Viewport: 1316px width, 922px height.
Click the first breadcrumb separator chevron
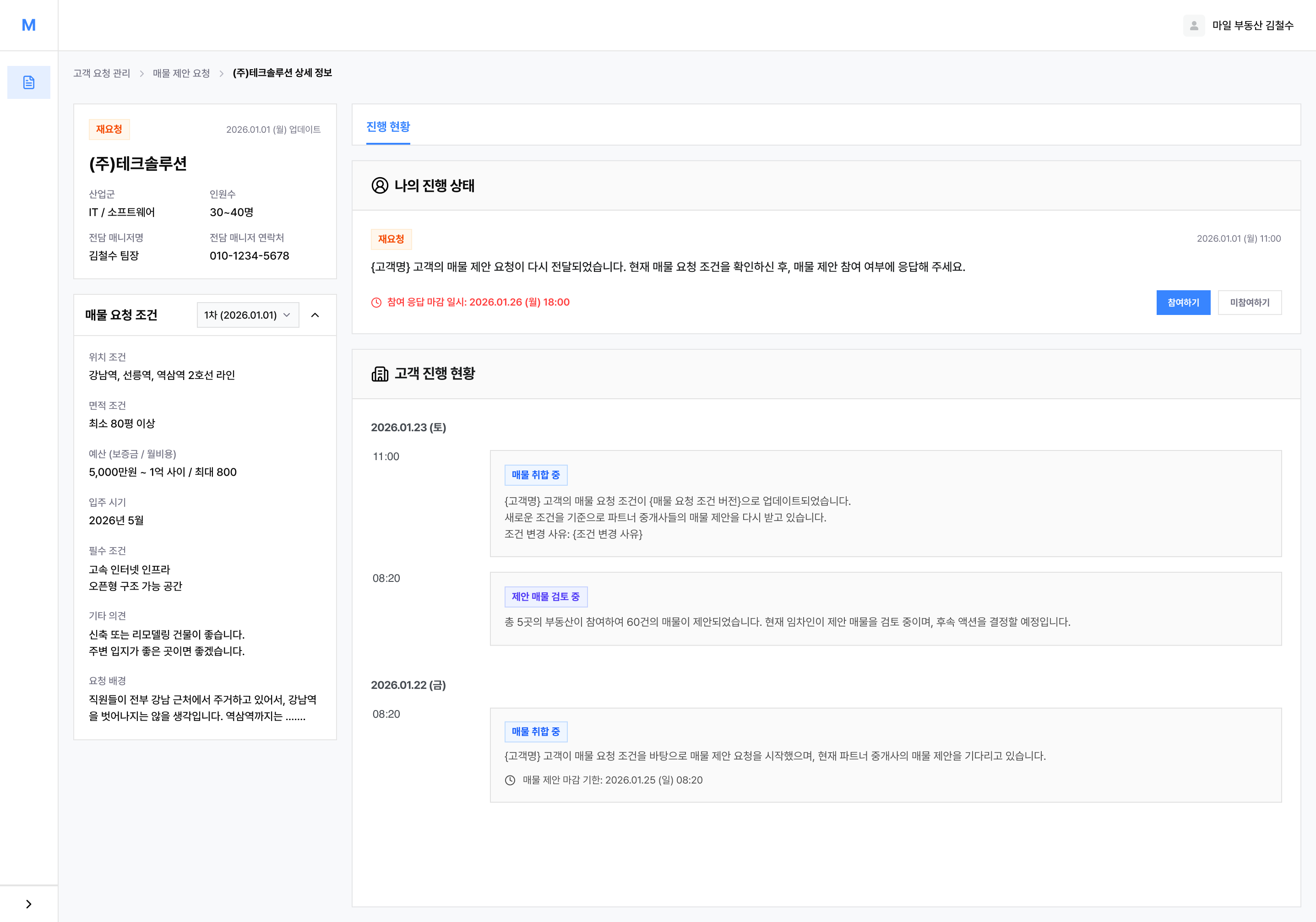pyautogui.click(x=141, y=73)
